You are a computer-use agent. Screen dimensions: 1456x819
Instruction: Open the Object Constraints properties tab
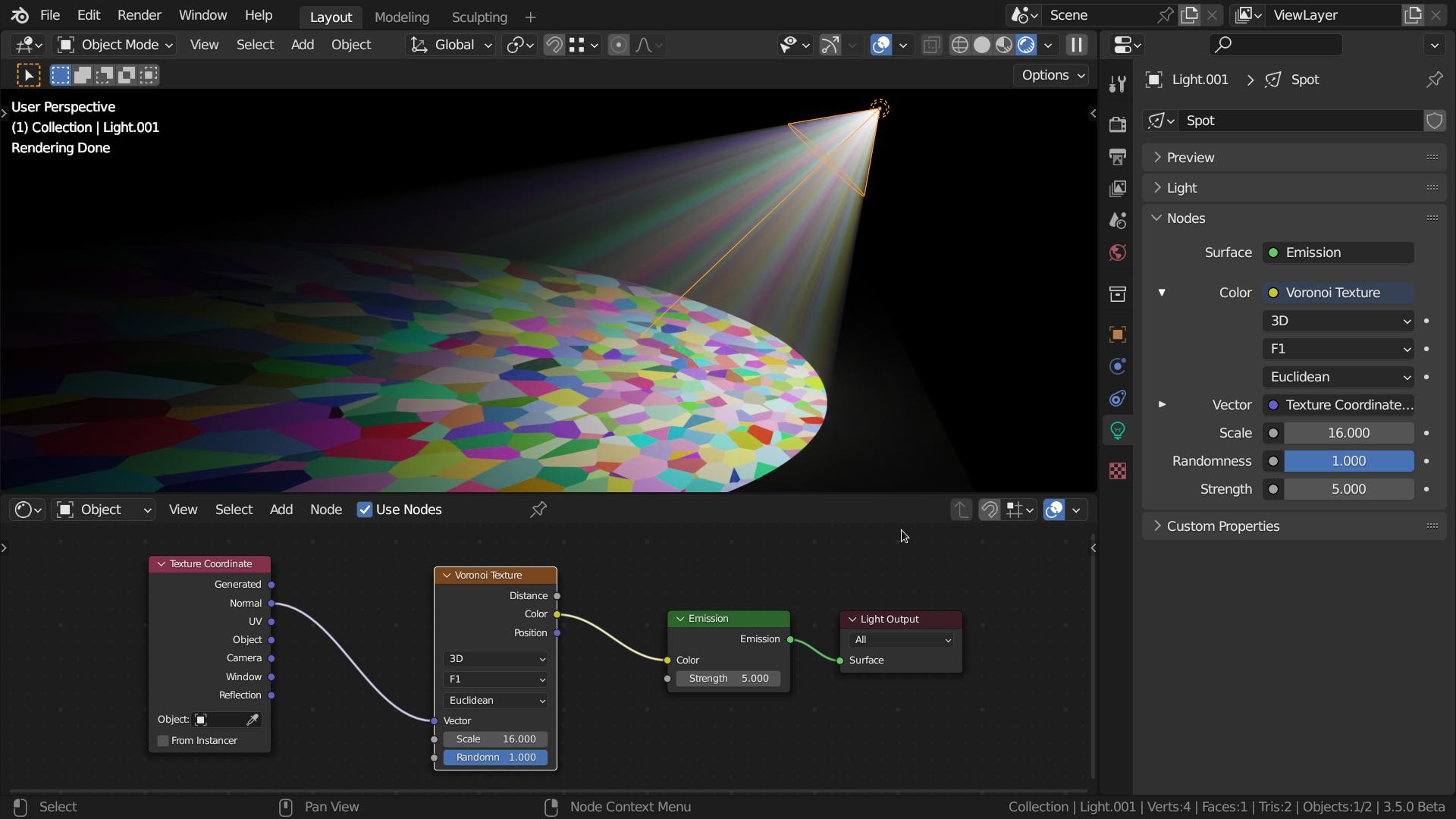coord(1117,398)
